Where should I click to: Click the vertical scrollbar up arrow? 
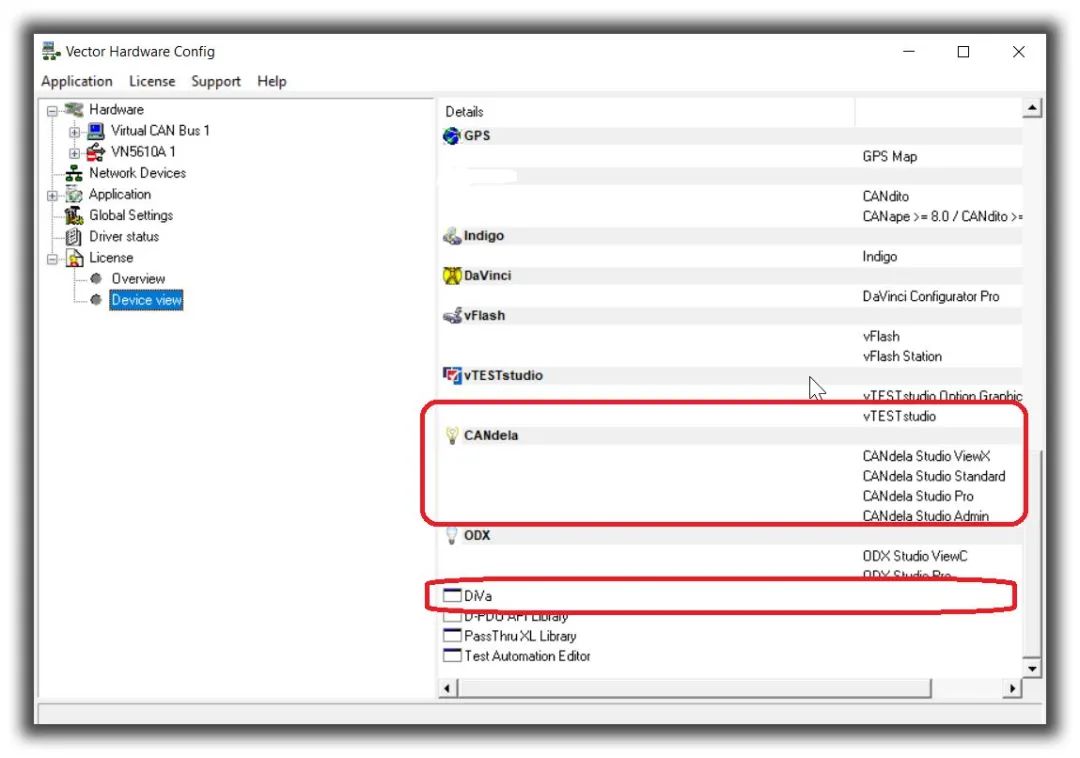pyautogui.click(x=1031, y=108)
